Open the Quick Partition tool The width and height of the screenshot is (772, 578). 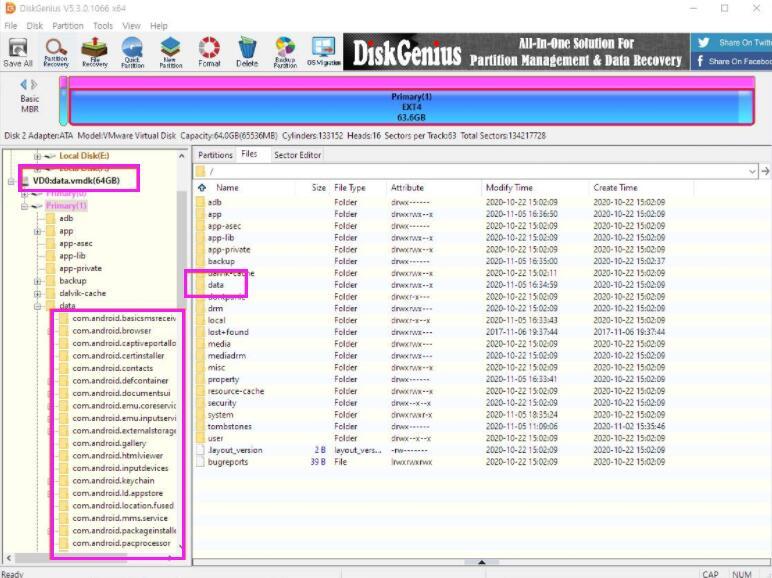click(132, 52)
